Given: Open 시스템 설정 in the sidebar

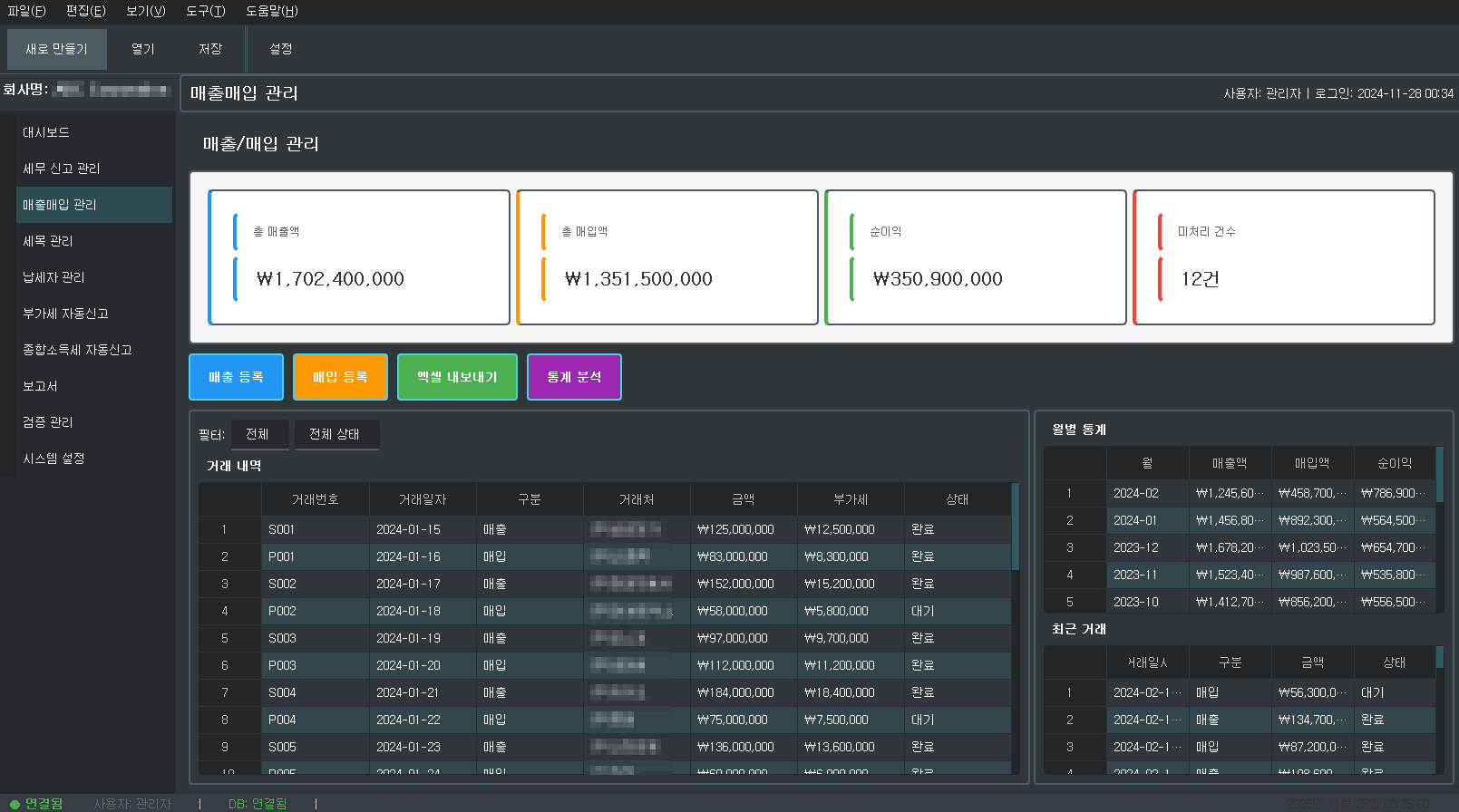Looking at the screenshot, I should [53, 459].
